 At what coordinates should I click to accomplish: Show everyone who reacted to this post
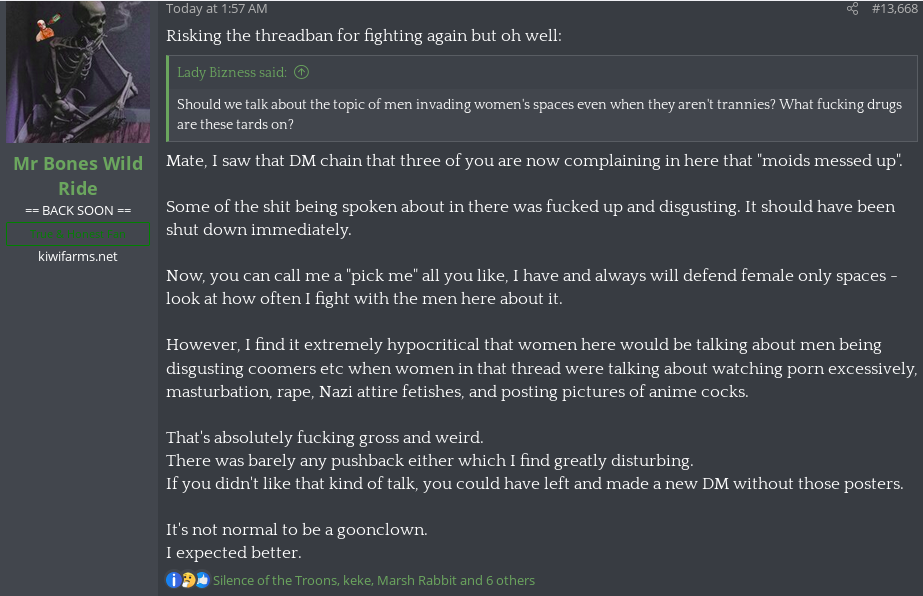373,580
